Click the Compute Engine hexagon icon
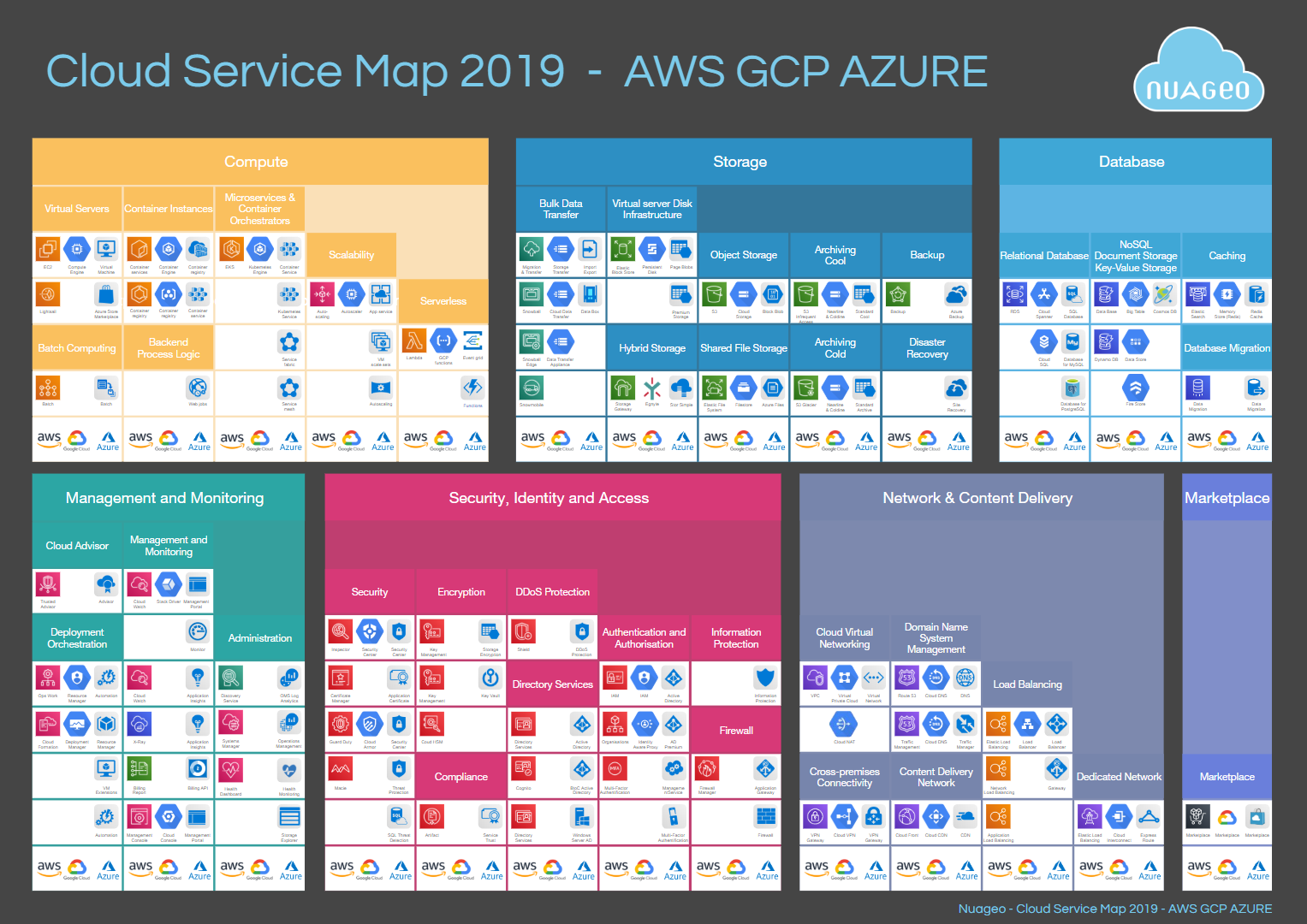The width and height of the screenshot is (1307, 924). 77,250
